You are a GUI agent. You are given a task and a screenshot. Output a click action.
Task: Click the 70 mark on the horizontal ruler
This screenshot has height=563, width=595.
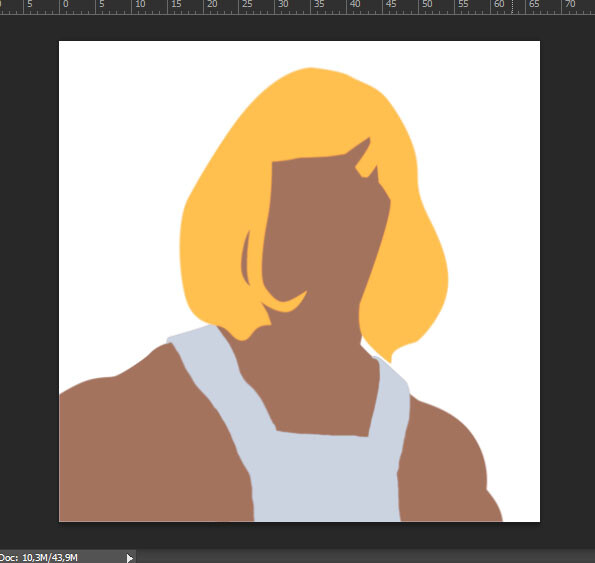(570, 4)
